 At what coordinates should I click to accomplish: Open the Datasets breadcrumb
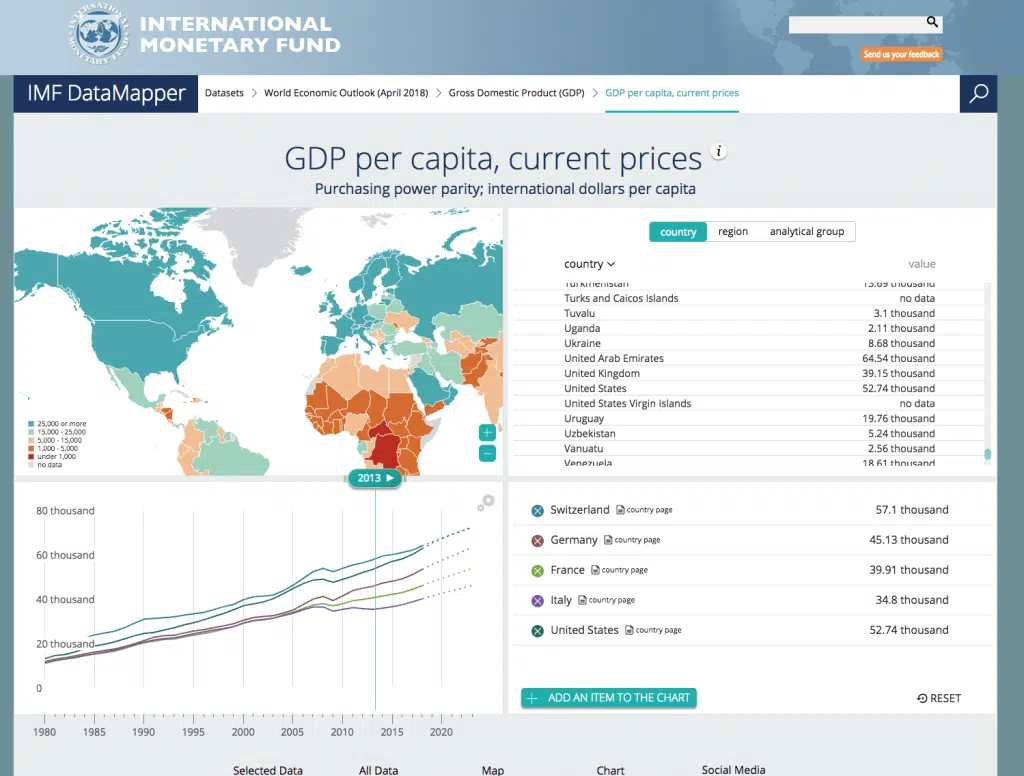[x=224, y=93]
